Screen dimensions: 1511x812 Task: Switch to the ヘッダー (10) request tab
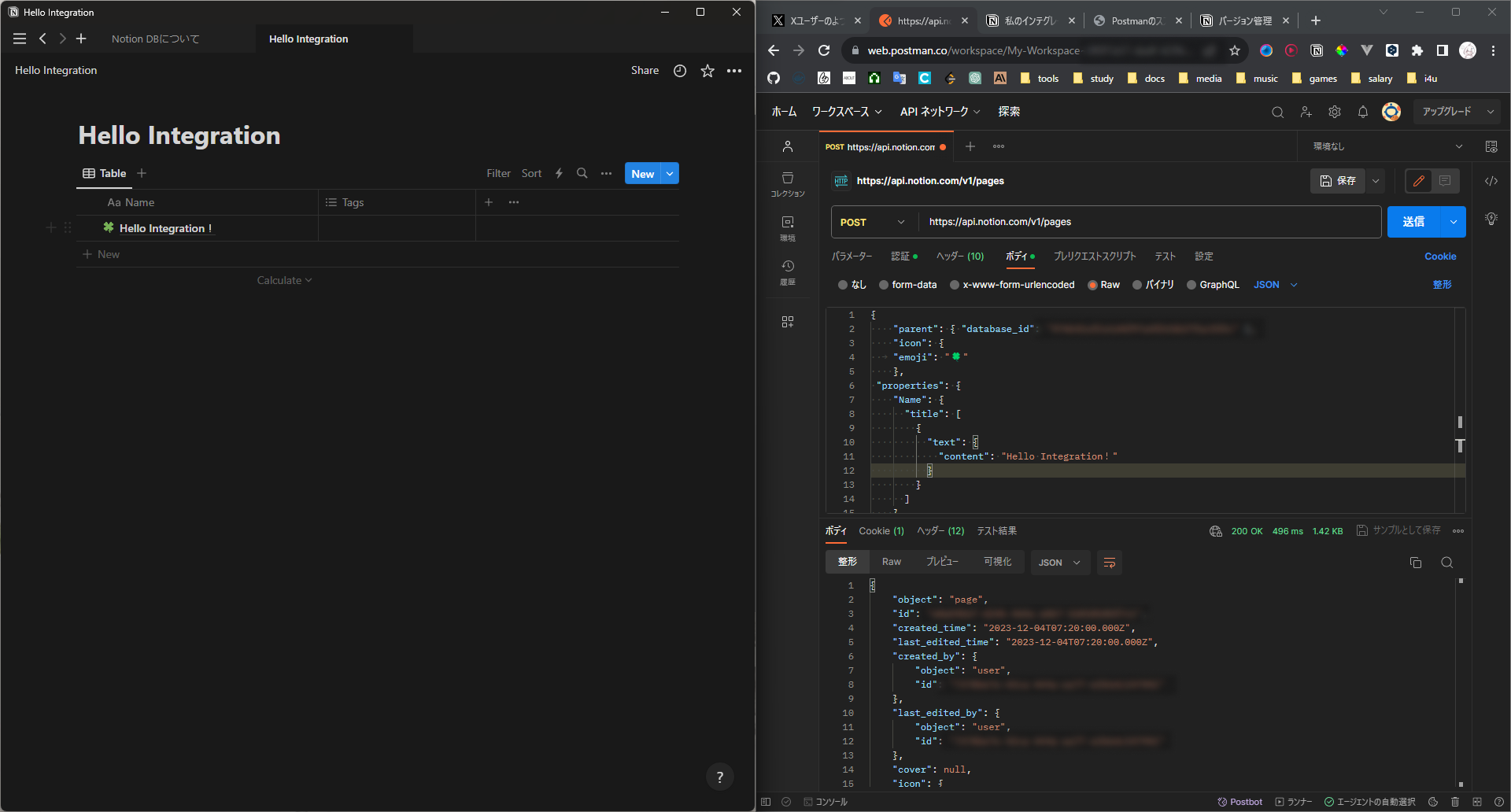coord(959,256)
